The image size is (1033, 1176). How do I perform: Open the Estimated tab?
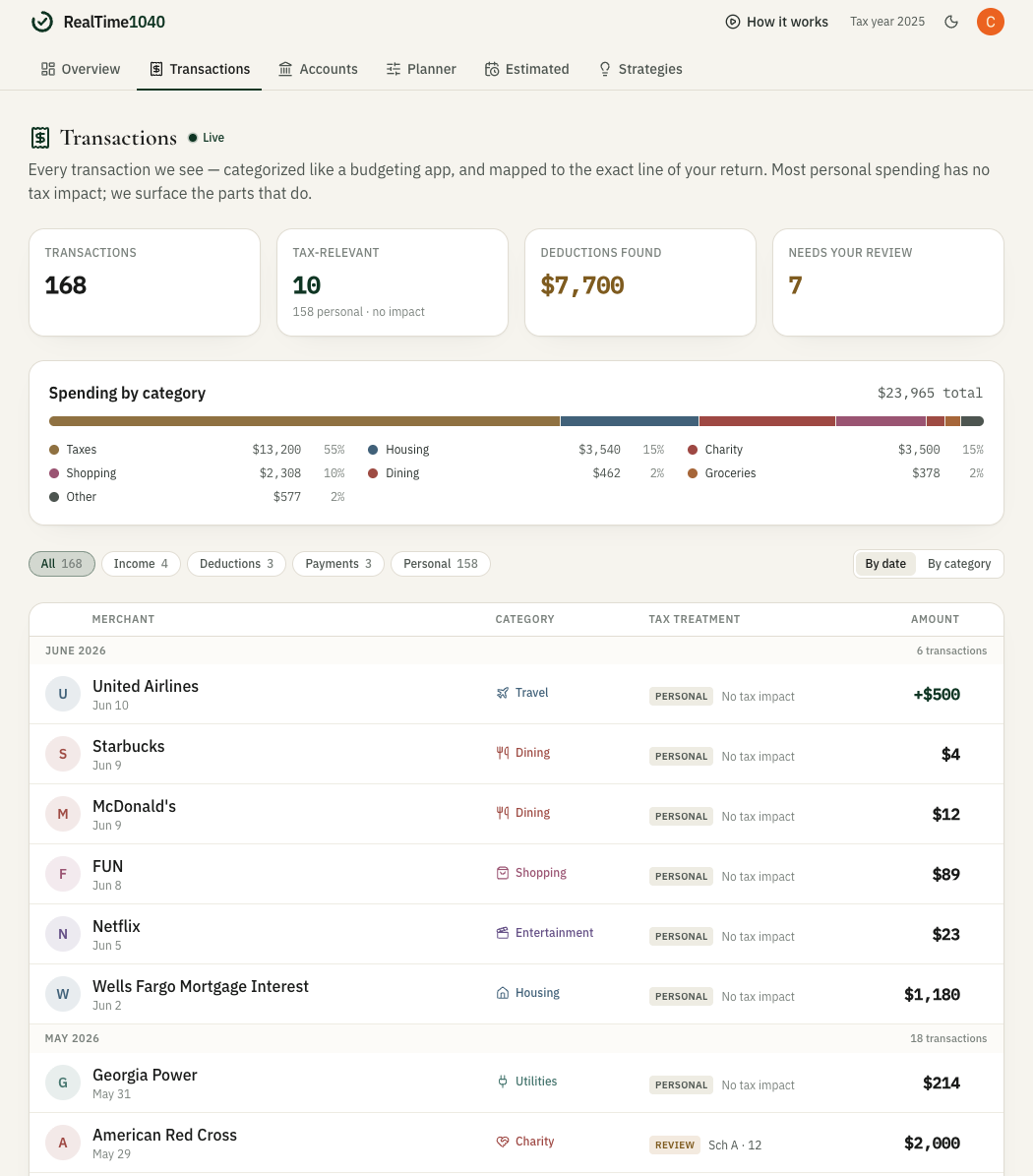526,69
